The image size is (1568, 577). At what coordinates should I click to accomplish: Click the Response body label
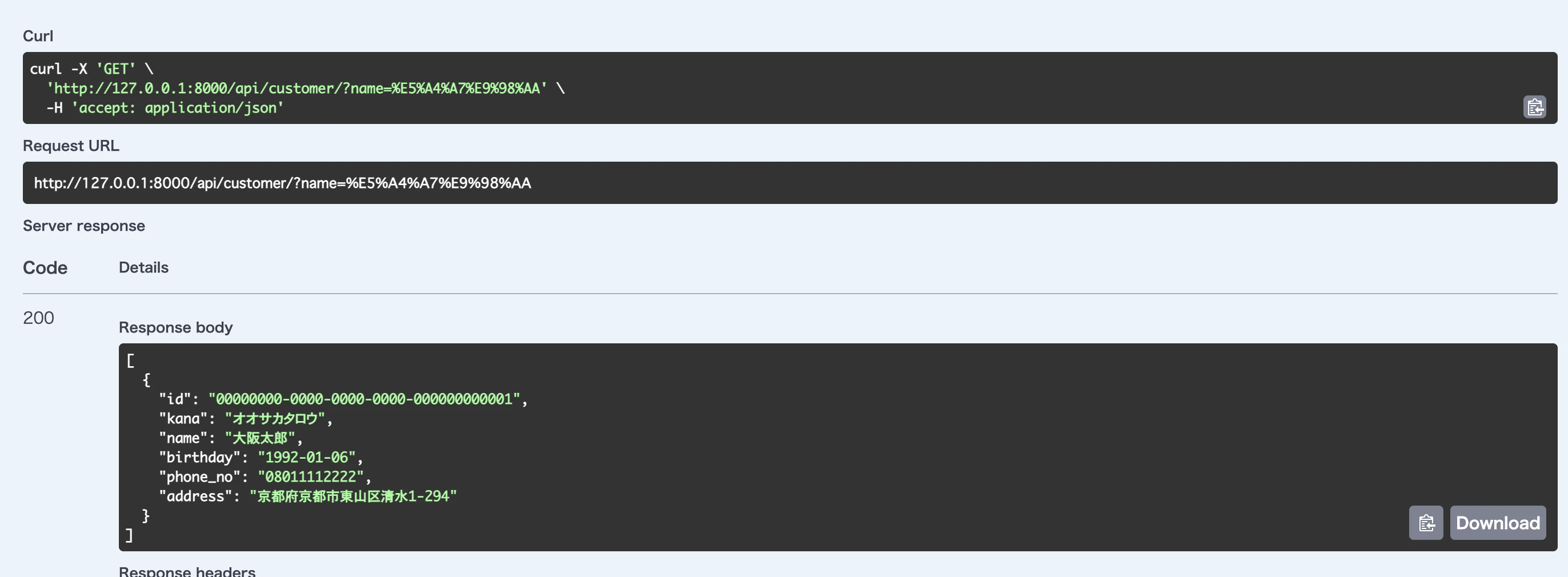176,327
